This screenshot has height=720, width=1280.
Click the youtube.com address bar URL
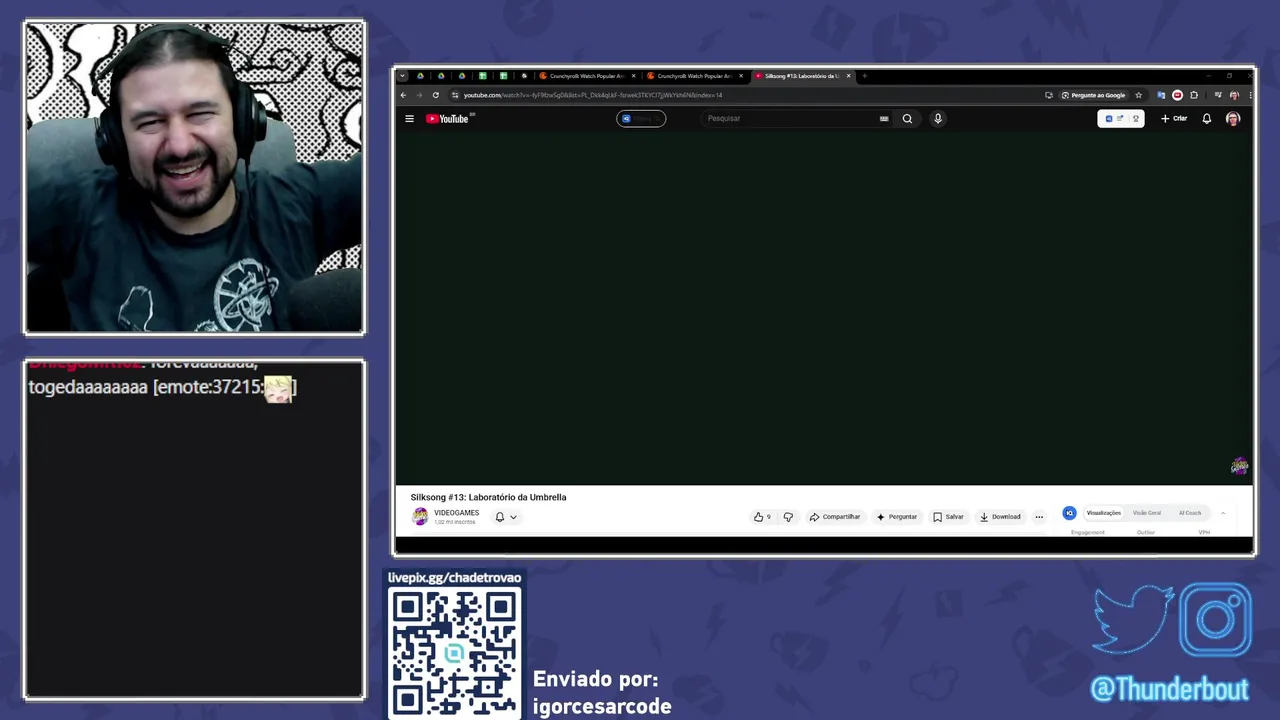(x=592, y=95)
